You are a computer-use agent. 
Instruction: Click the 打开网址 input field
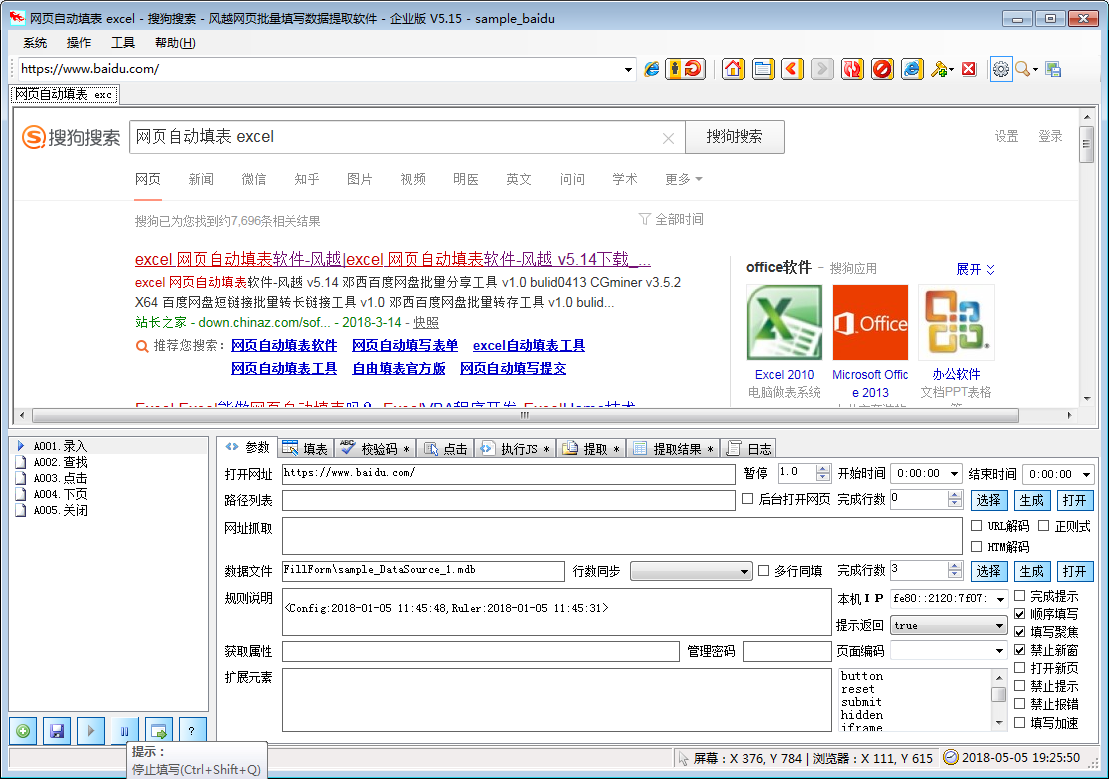tap(508, 473)
